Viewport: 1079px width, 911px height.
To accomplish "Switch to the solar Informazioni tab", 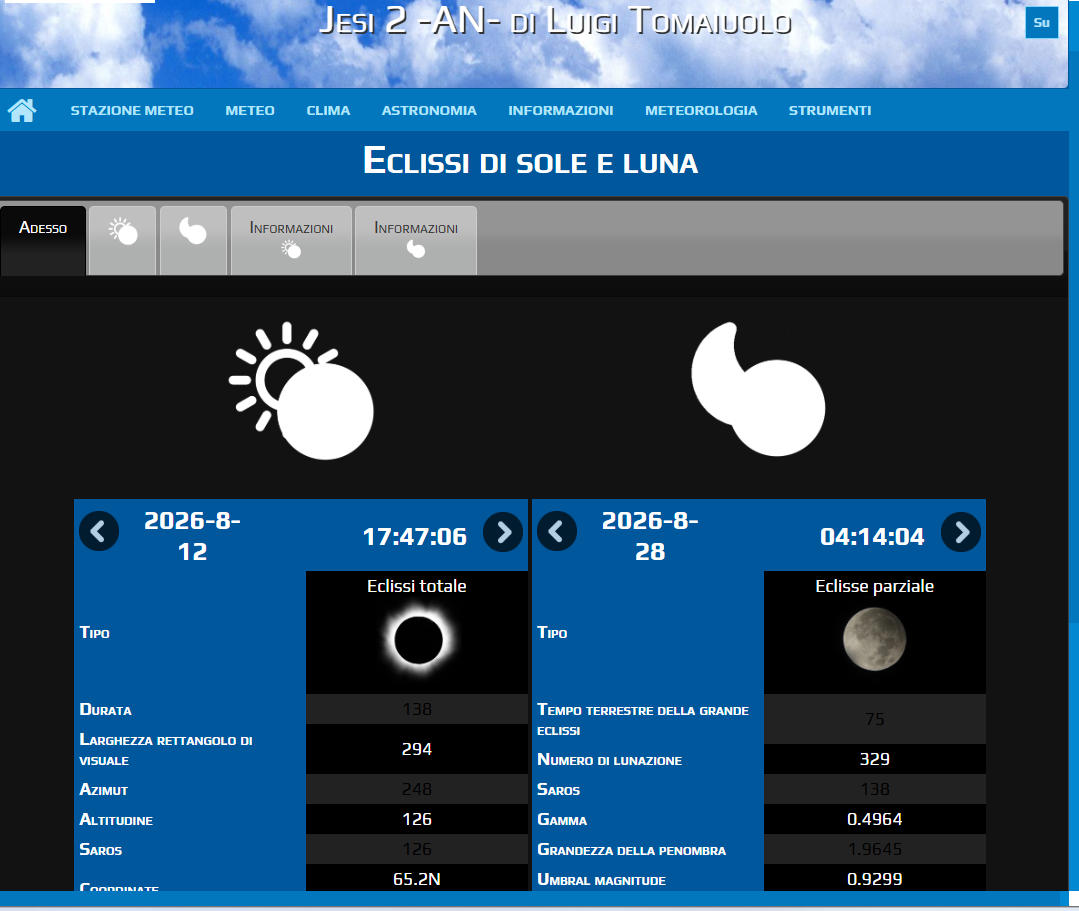I will 291,240.
